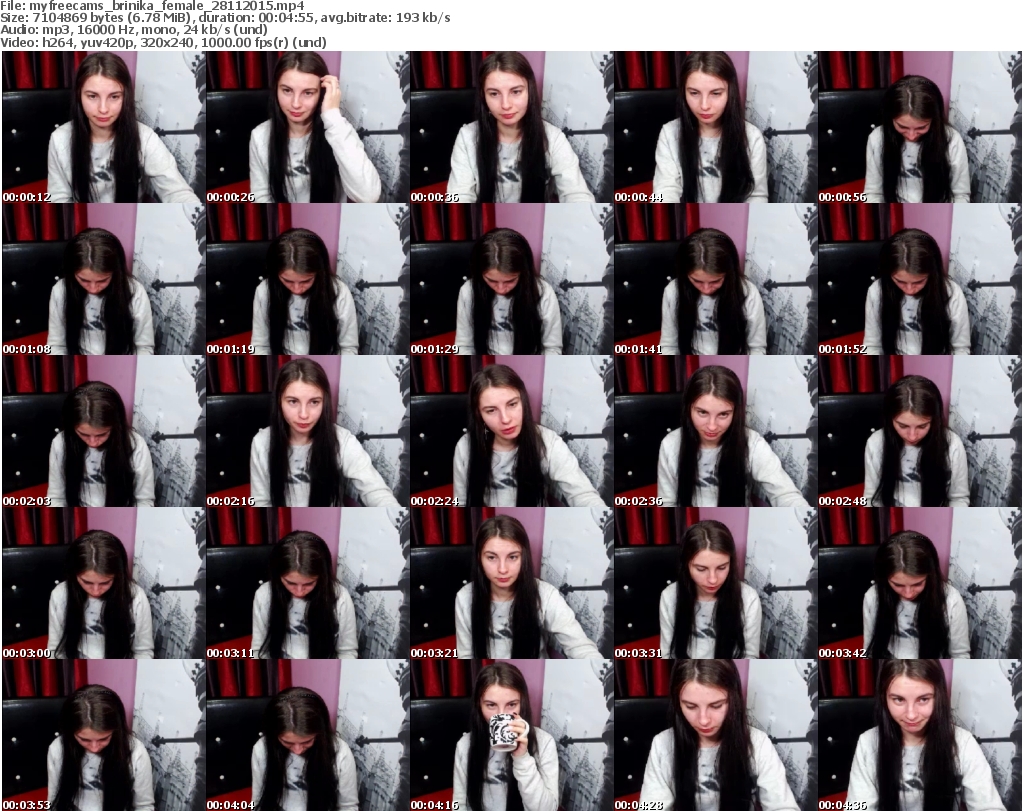Select the thumbnail frame at 00:00:26

308,127
